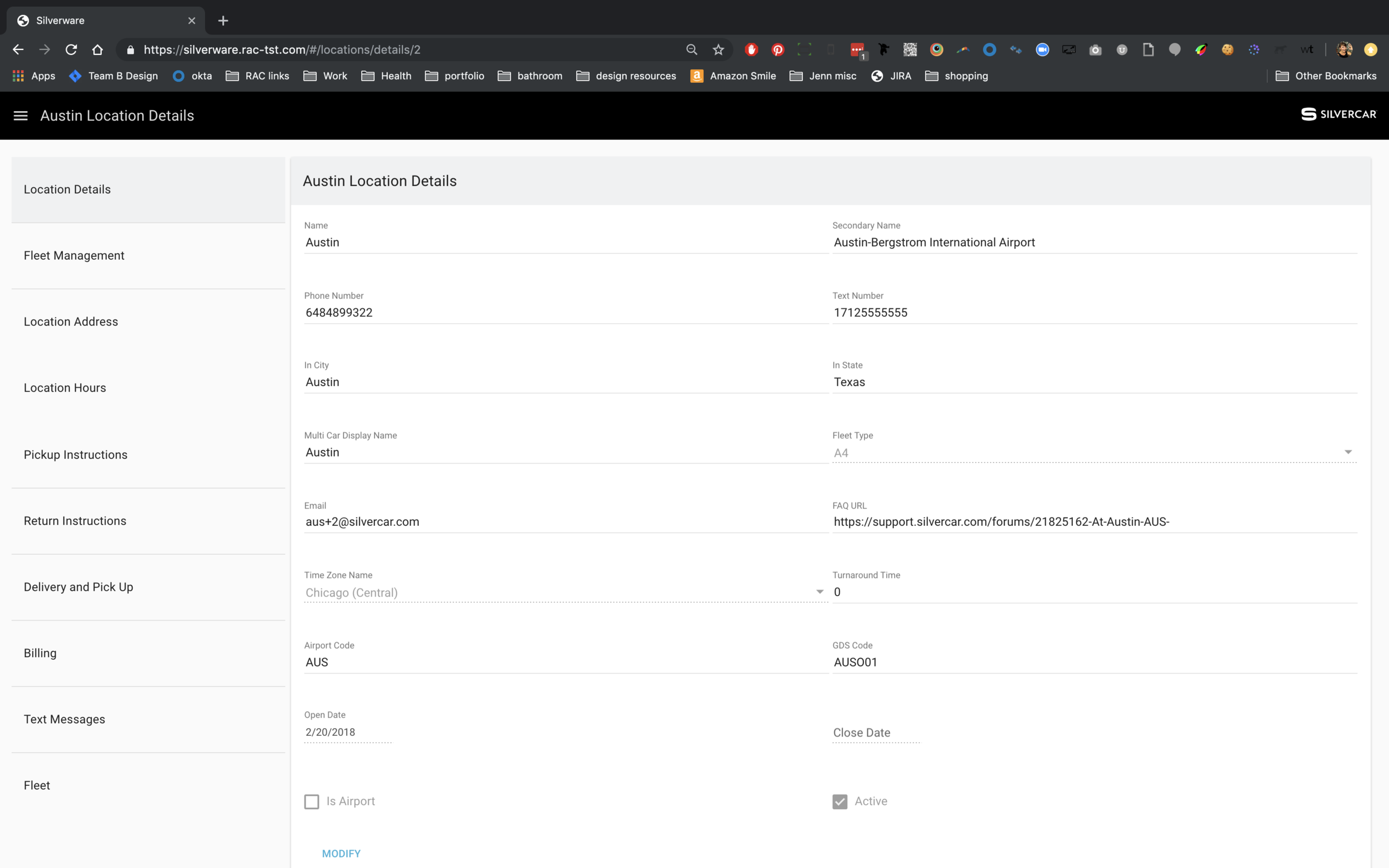Viewport: 1389px width, 868px height.
Task: Click the Name field containing Austin
Action: click(x=566, y=242)
